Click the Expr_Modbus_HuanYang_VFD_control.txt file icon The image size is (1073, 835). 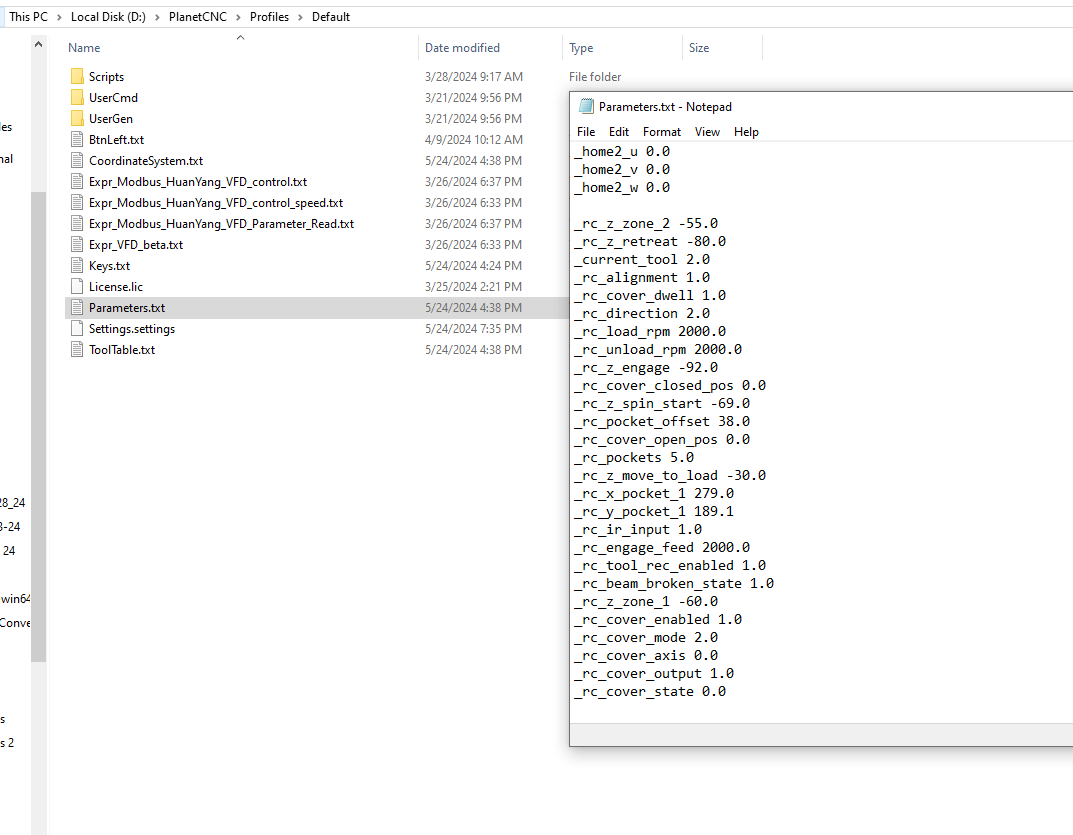(x=77, y=181)
